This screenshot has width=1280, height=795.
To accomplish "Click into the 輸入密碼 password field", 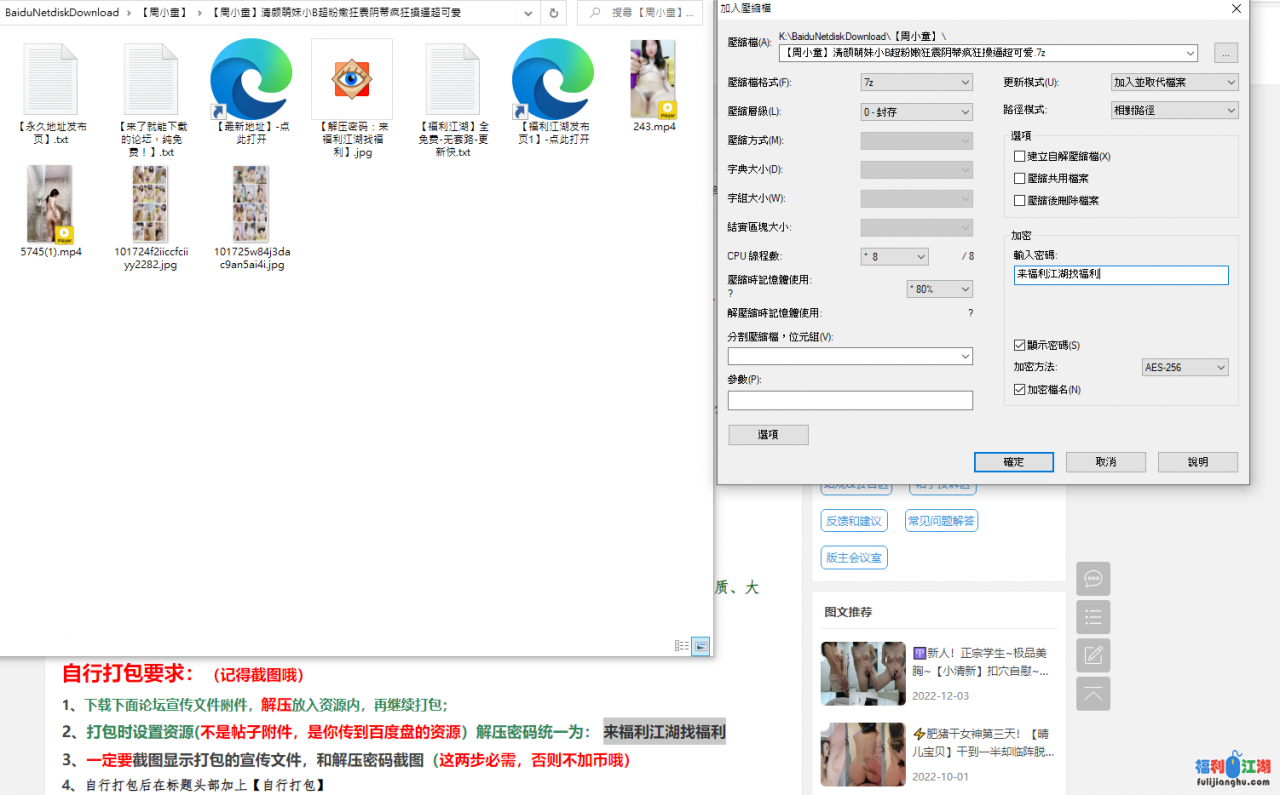I will 1120,275.
